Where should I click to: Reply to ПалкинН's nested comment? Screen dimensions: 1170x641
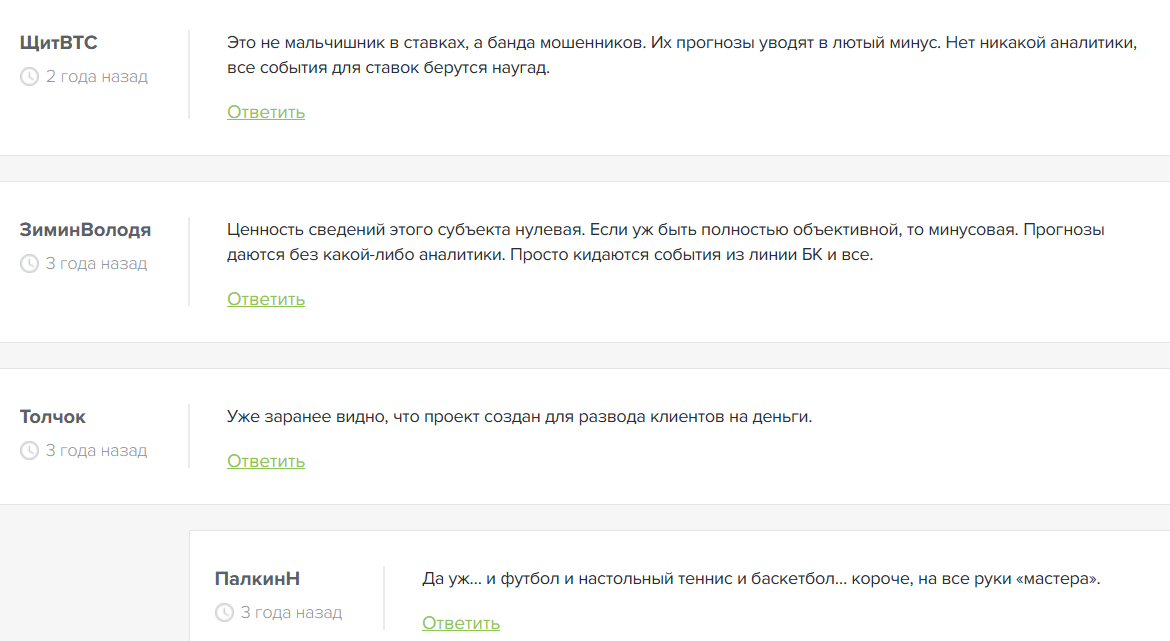(x=461, y=623)
